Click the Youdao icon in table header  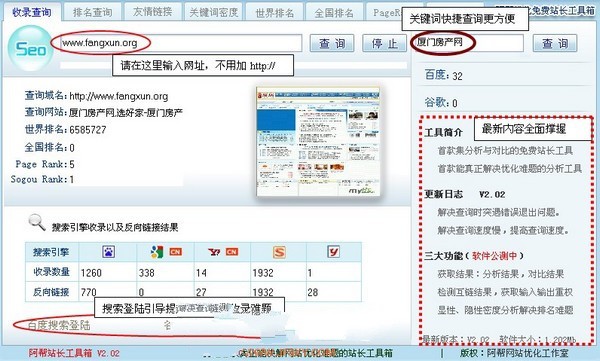[334, 252]
